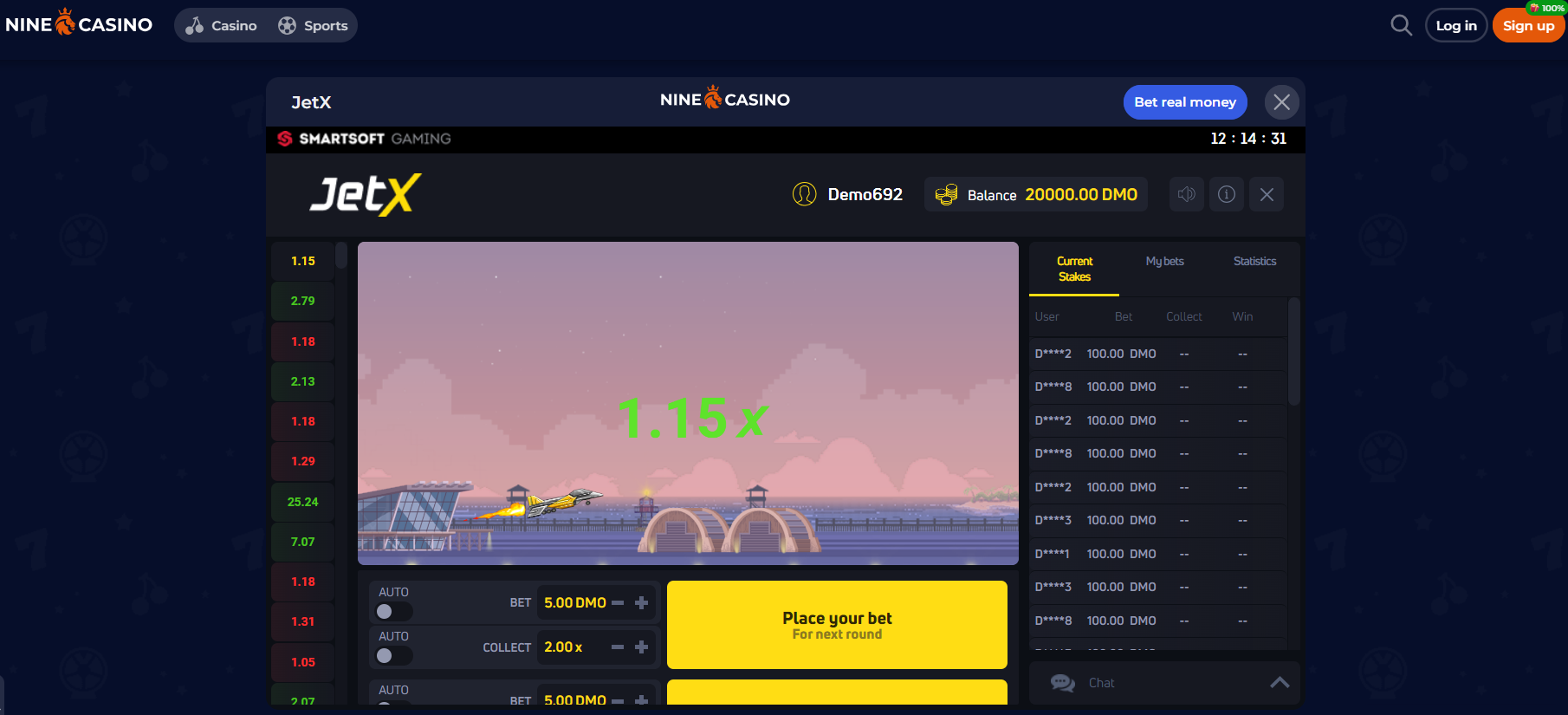Increase bet amount with plus icon

coord(642,602)
